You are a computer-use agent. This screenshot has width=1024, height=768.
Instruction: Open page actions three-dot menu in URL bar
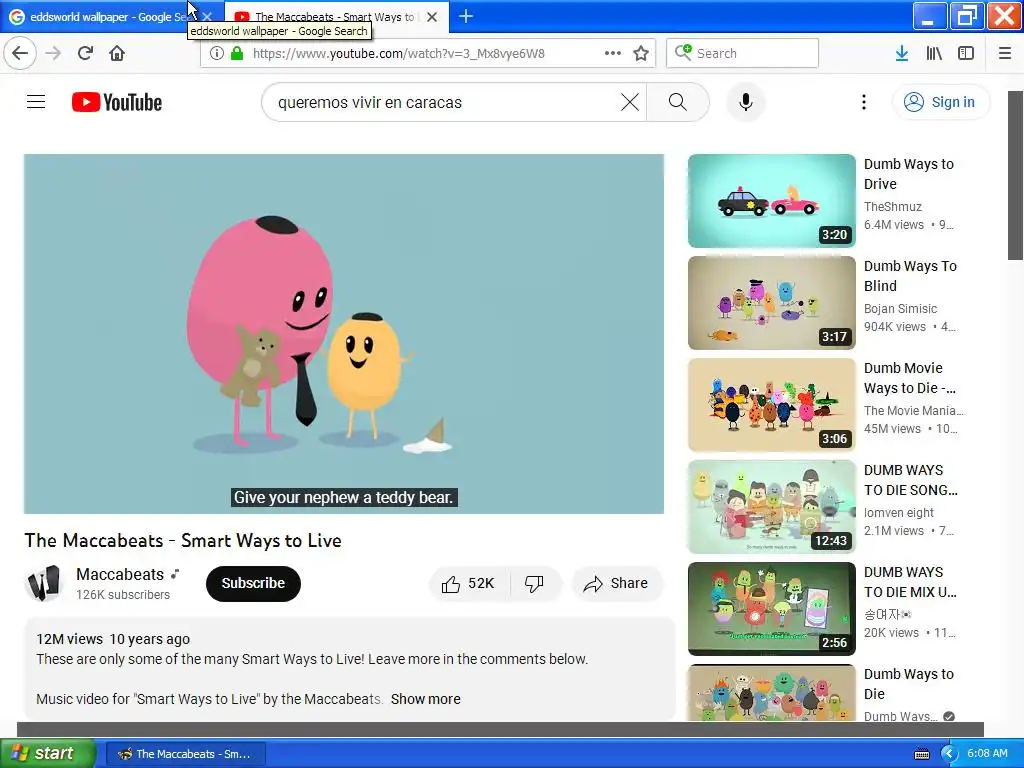pos(613,53)
